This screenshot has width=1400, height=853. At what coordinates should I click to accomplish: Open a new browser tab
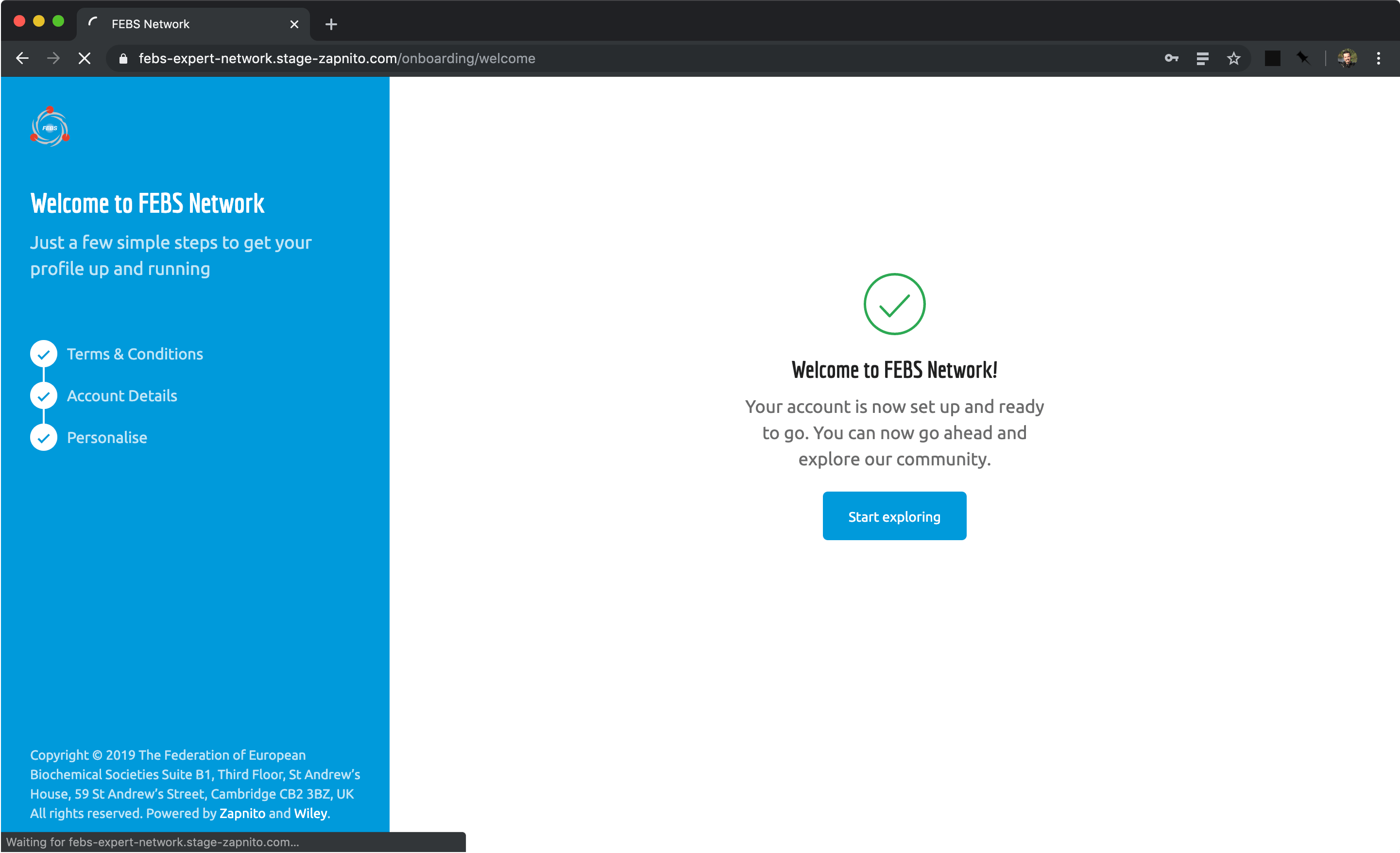point(331,24)
